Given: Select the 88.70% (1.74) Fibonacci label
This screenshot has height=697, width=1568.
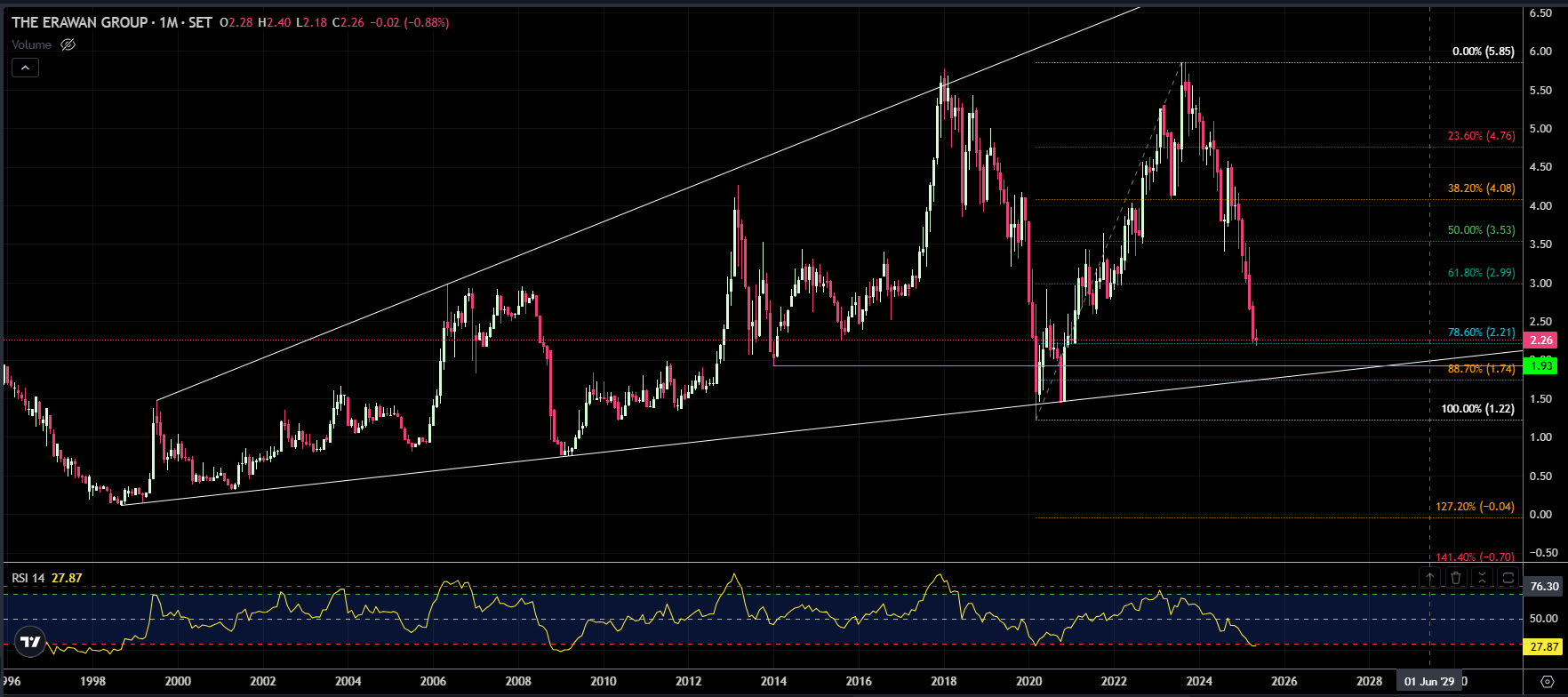Looking at the screenshot, I should click(1481, 369).
